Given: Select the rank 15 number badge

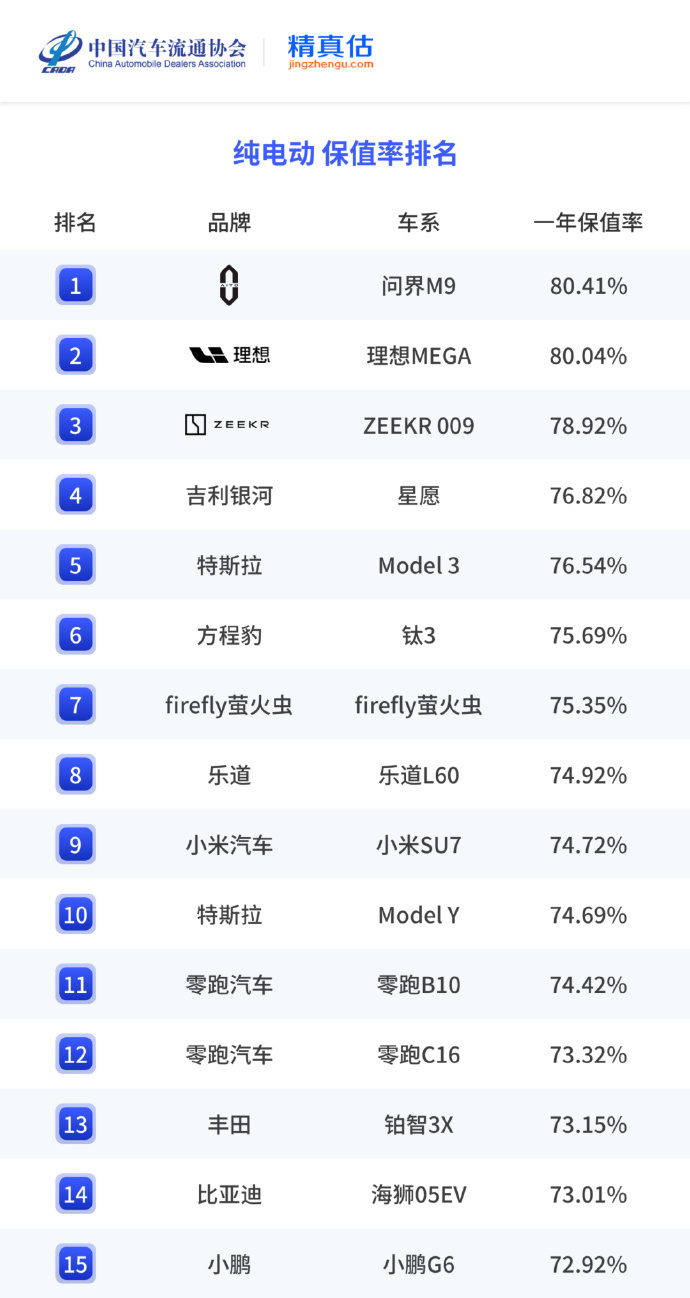Looking at the screenshot, I should (76, 1264).
